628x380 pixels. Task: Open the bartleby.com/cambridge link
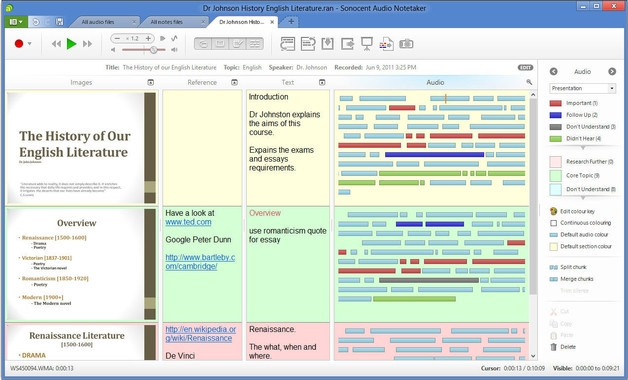click(200, 262)
